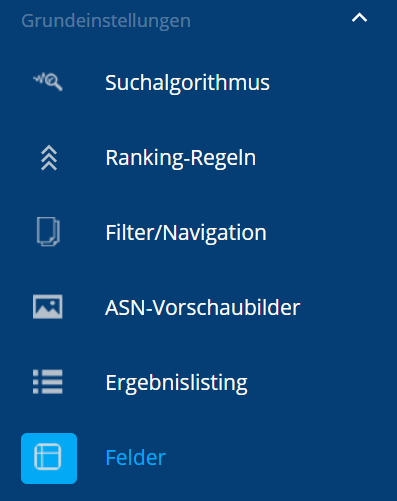Viewport: 397px width, 501px height.
Task: Click the Grundeinstellungen section heading
Action: point(106,21)
